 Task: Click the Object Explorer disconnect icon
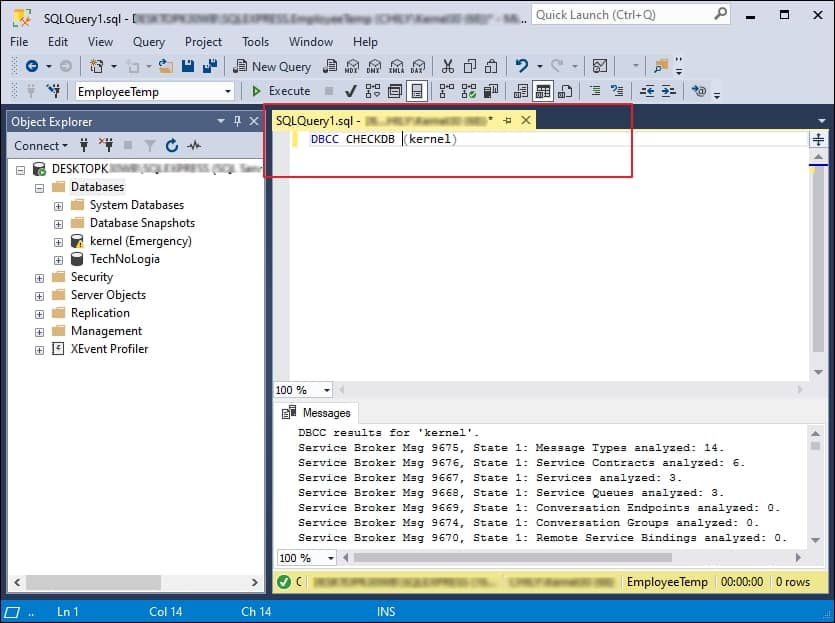pos(105,144)
